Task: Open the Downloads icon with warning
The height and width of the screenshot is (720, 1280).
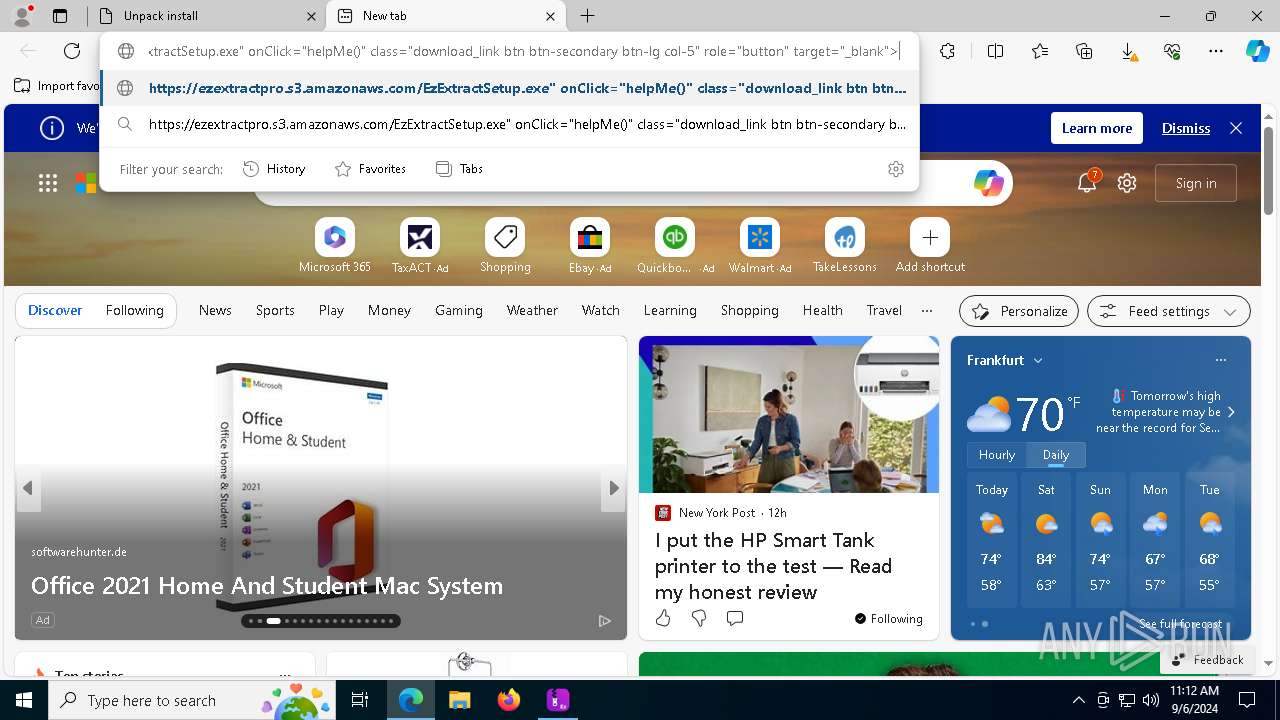Action: [x=1128, y=51]
